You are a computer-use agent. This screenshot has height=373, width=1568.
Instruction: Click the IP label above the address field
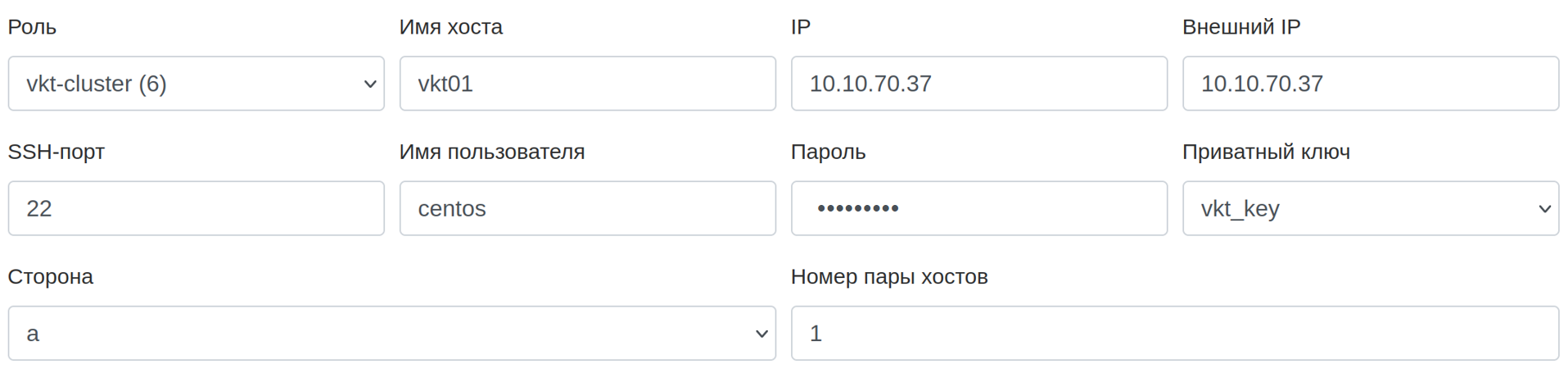point(800,27)
